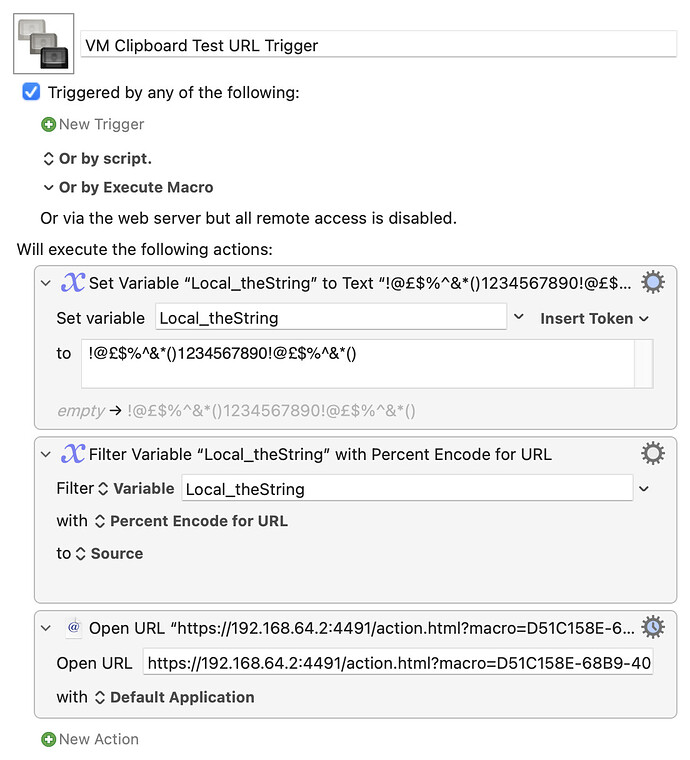The height and width of the screenshot is (760, 690).
Task: Click the Set Variable action title text
Action: 360,283
